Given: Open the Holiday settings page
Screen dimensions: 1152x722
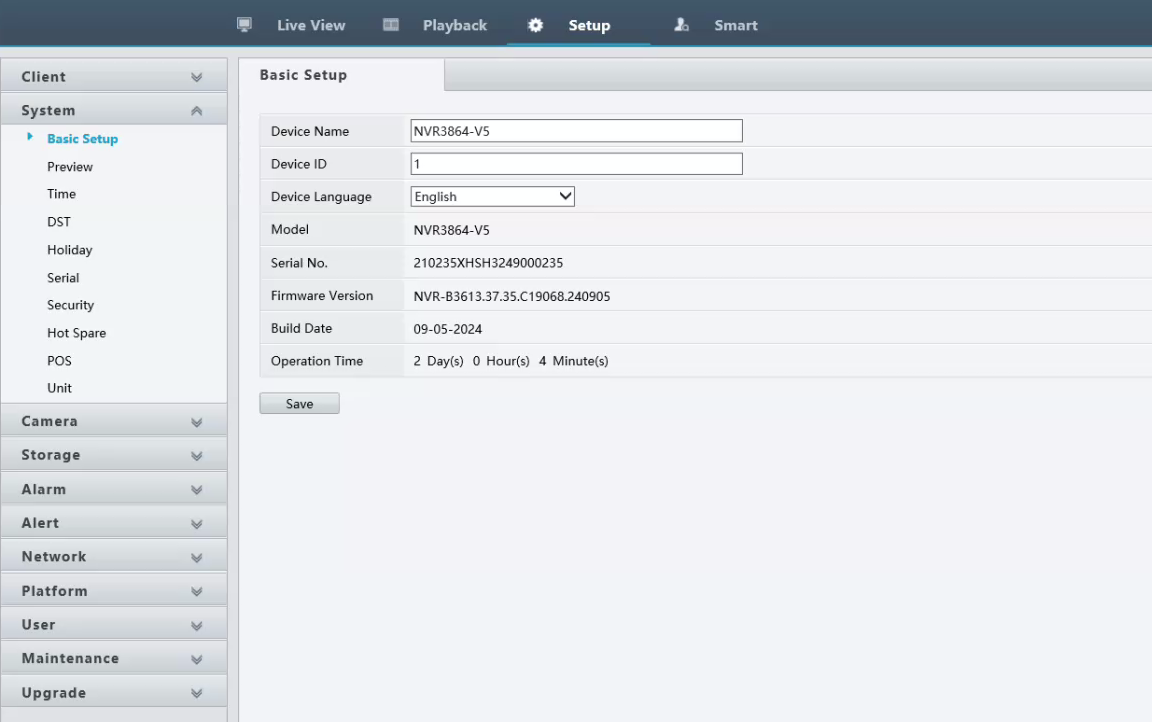Looking at the screenshot, I should [70, 250].
